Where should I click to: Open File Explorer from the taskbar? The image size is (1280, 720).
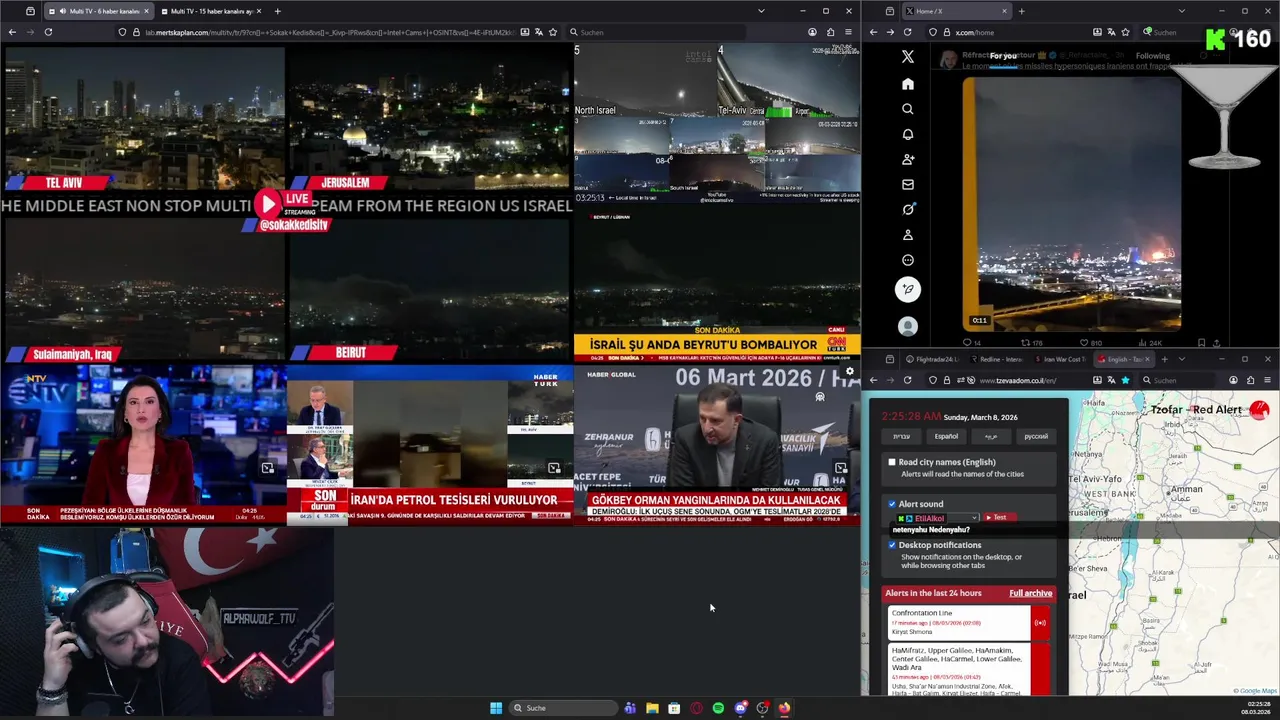(x=652, y=708)
